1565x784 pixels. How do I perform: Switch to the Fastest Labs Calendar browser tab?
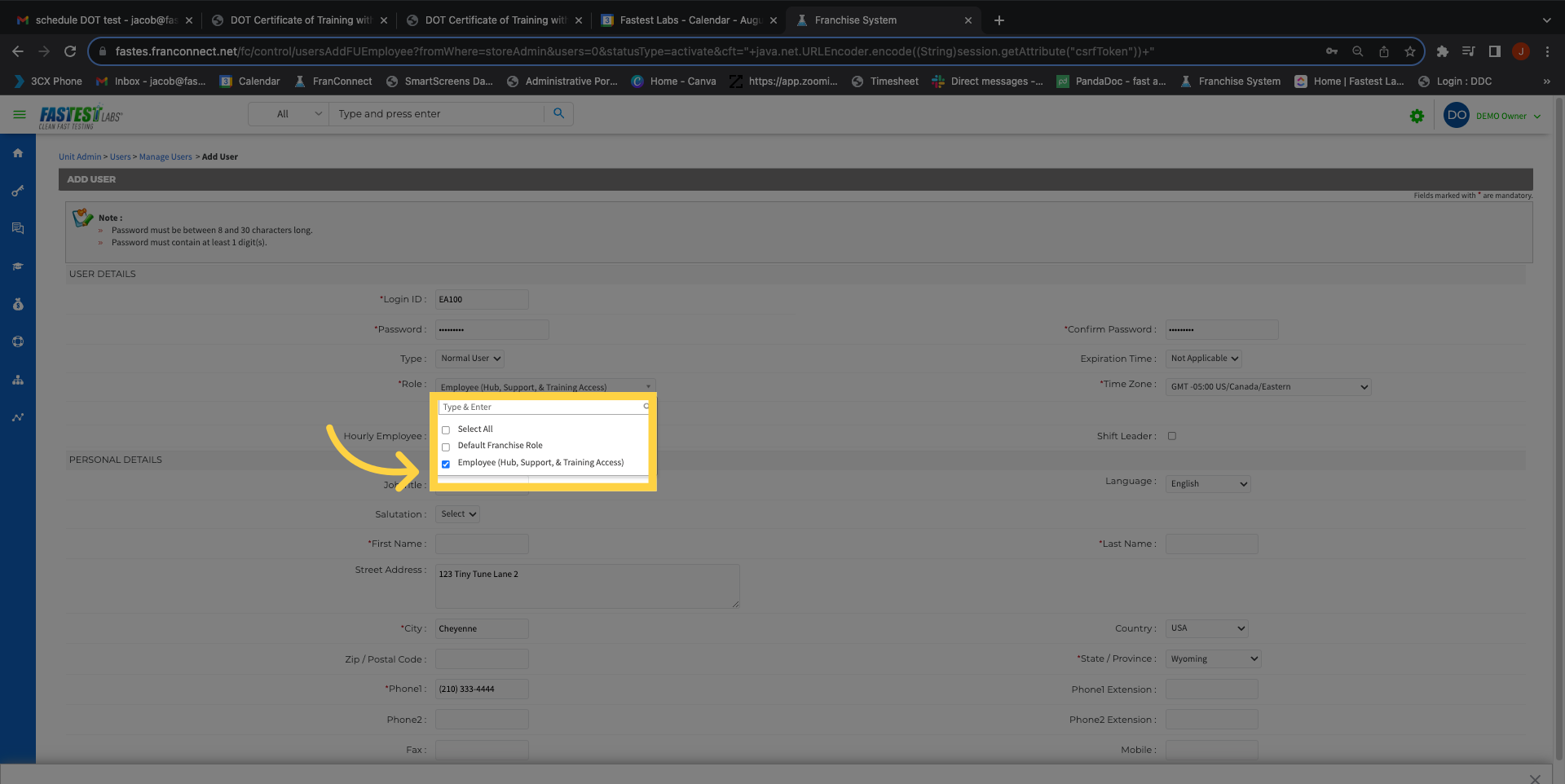coord(689,20)
